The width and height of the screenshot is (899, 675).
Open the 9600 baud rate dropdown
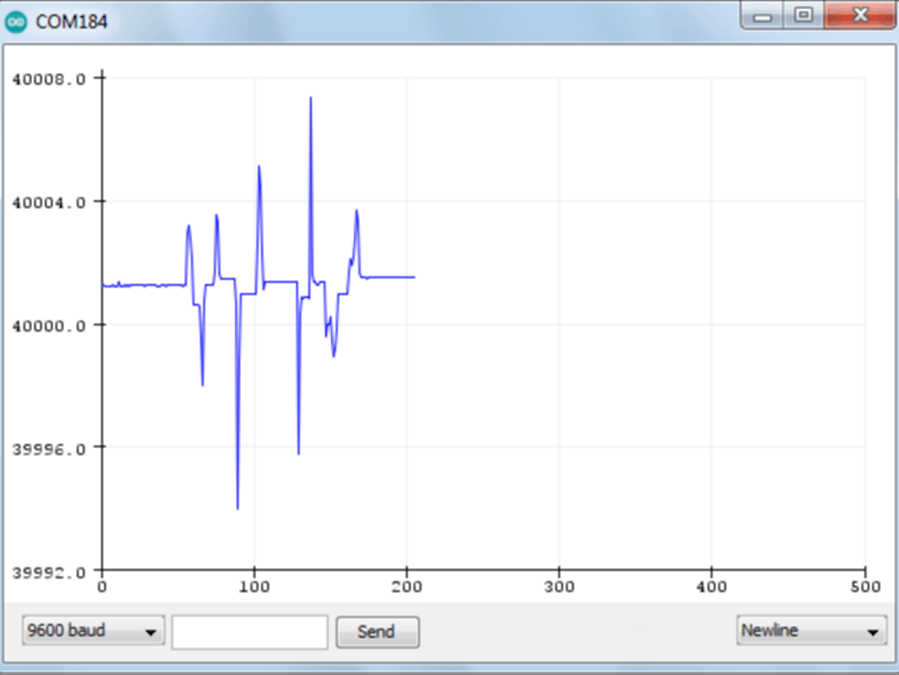pyautogui.click(x=93, y=631)
